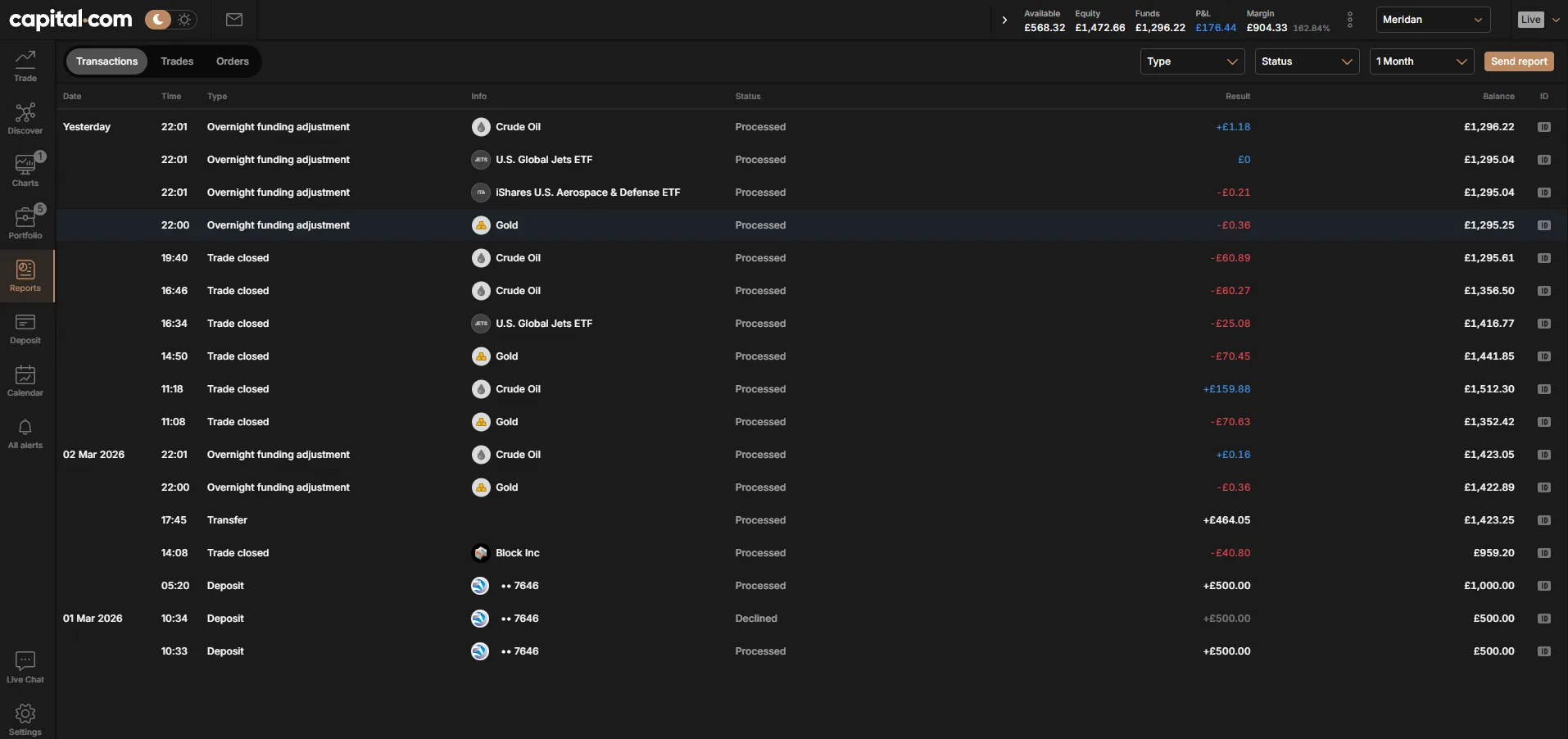Click the £1,512.30 balance value
This screenshot has width=1568, height=739.
pyautogui.click(x=1489, y=389)
